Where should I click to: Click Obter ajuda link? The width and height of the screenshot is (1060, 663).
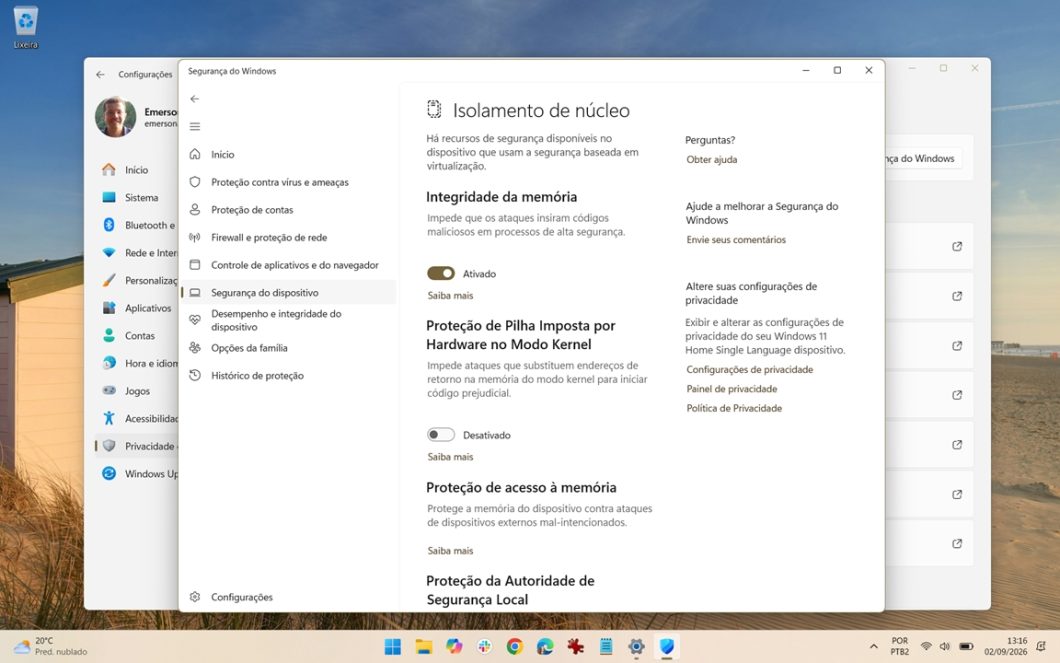[712, 159]
